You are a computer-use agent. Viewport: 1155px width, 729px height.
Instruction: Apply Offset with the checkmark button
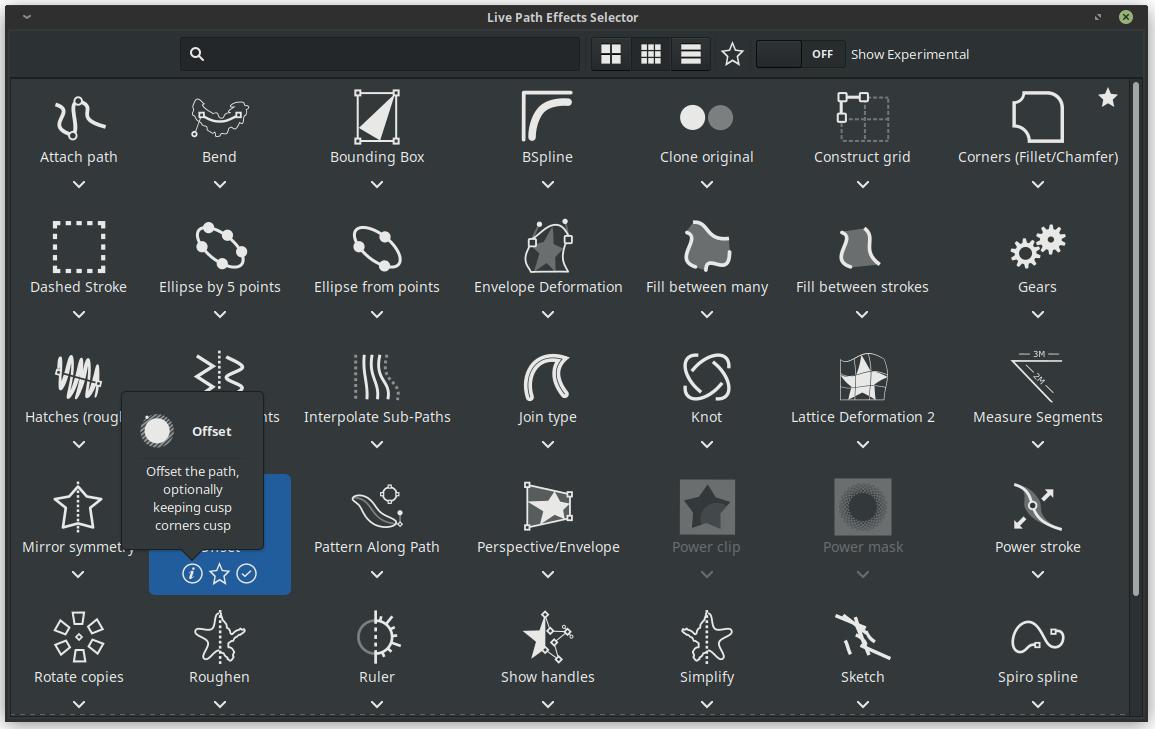[248, 574]
